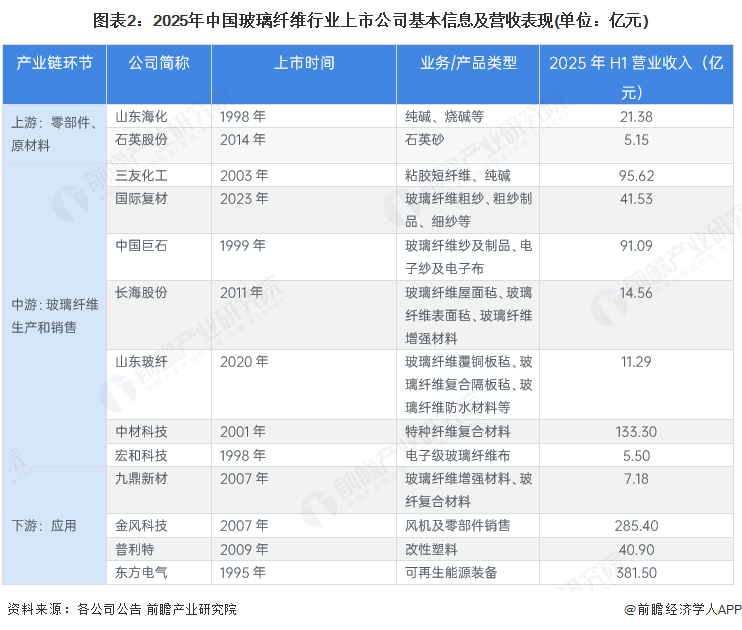The image size is (742, 630).
Task: Select company name 九鼎新材
Action: (141, 479)
